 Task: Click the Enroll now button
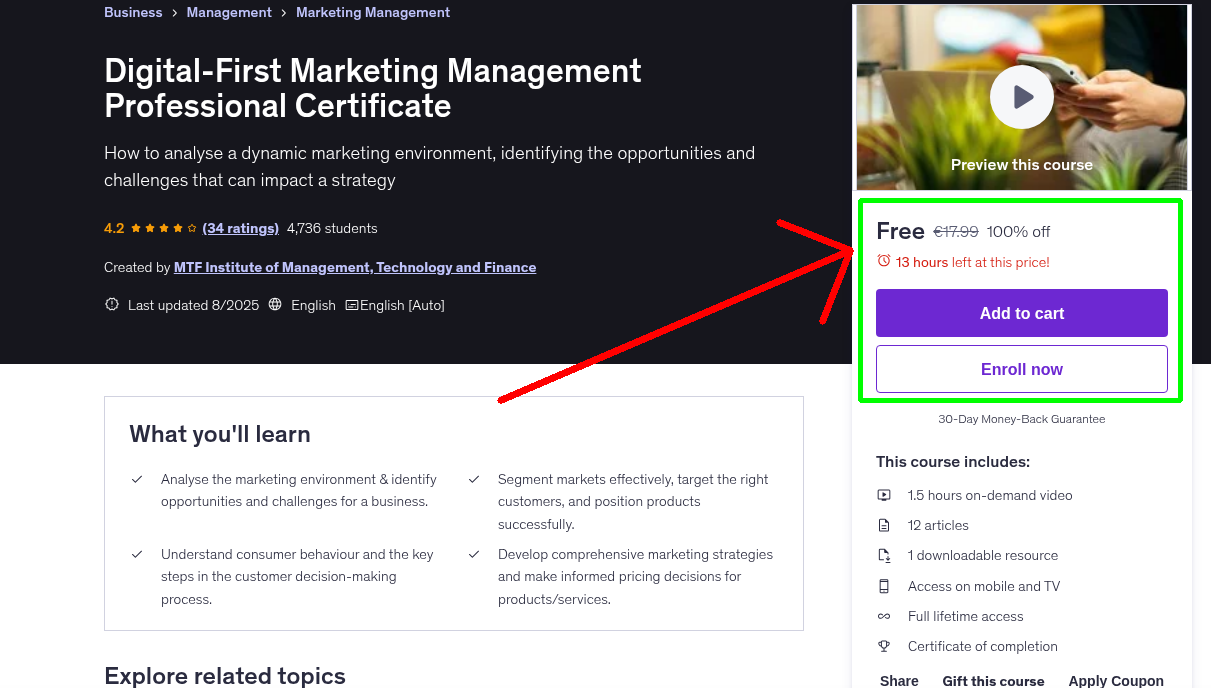pyautogui.click(x=1021, y=369)
